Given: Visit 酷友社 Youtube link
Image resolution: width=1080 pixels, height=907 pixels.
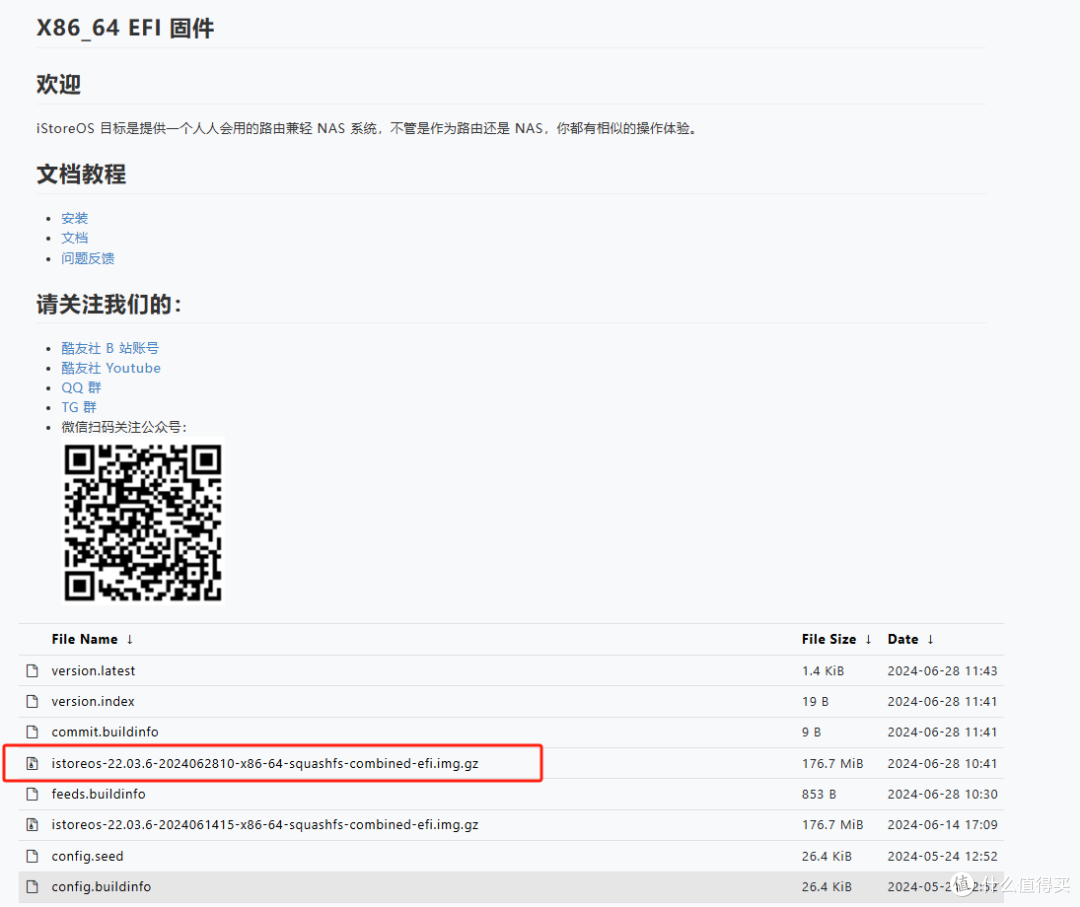Looking at the screenshot, I should 111,368.
